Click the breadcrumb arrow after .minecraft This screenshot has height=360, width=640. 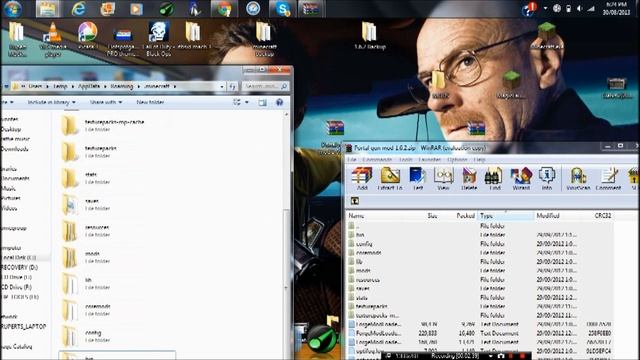[175, 87]
